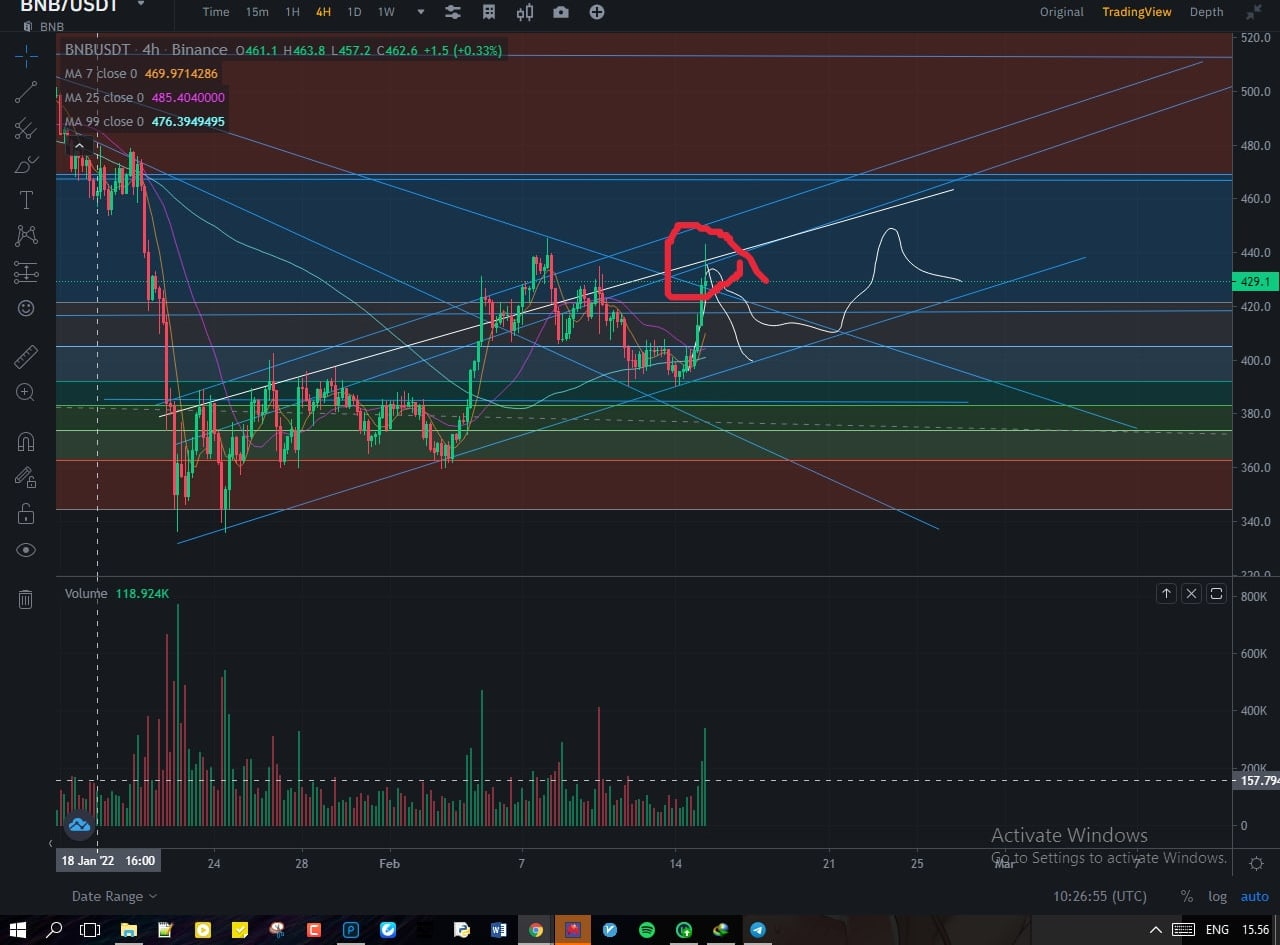
Task: Maximize the Volume pane
Action: 1216,594
